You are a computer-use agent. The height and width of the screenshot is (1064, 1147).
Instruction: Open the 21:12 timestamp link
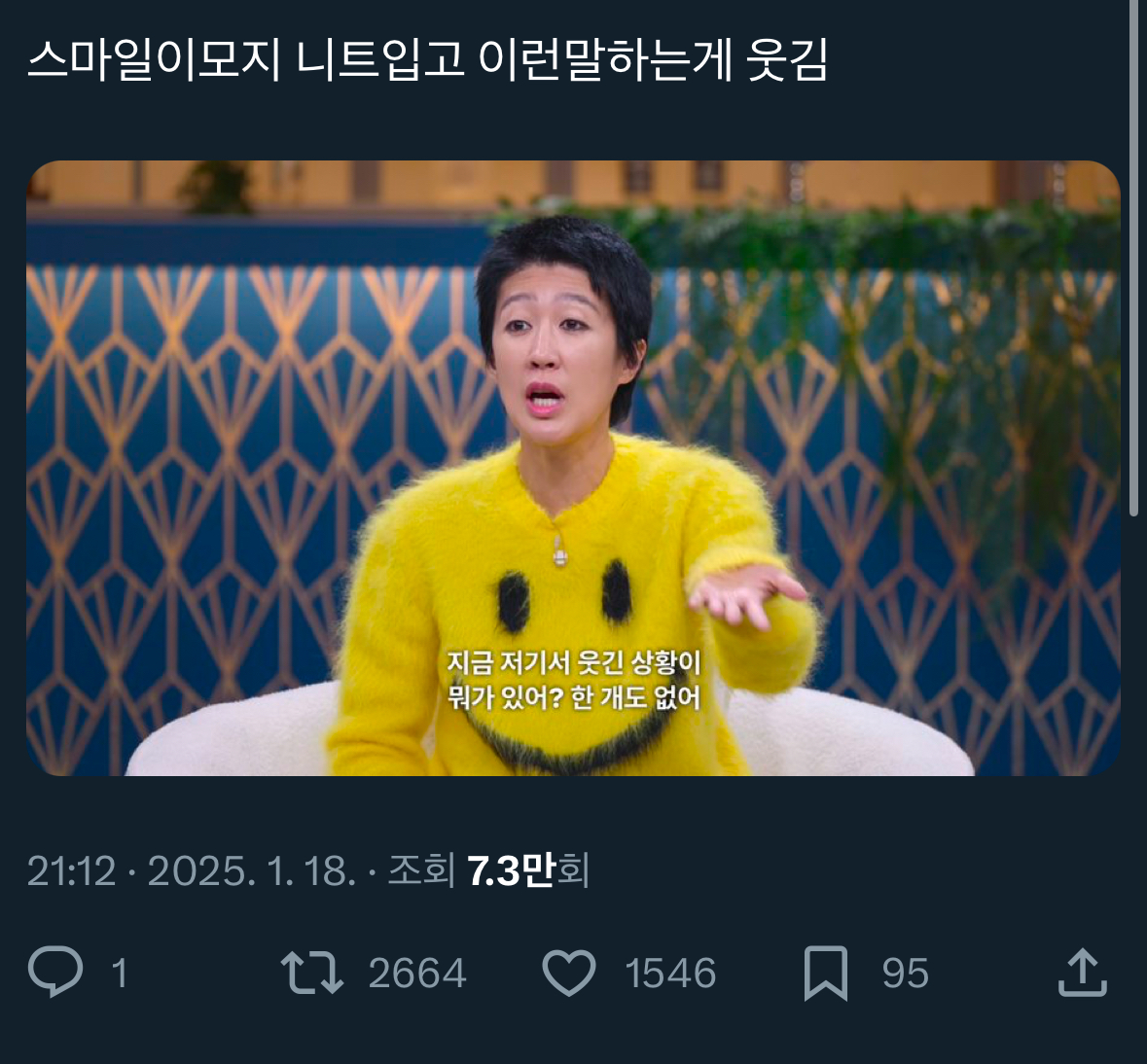[x=72, y=871]
